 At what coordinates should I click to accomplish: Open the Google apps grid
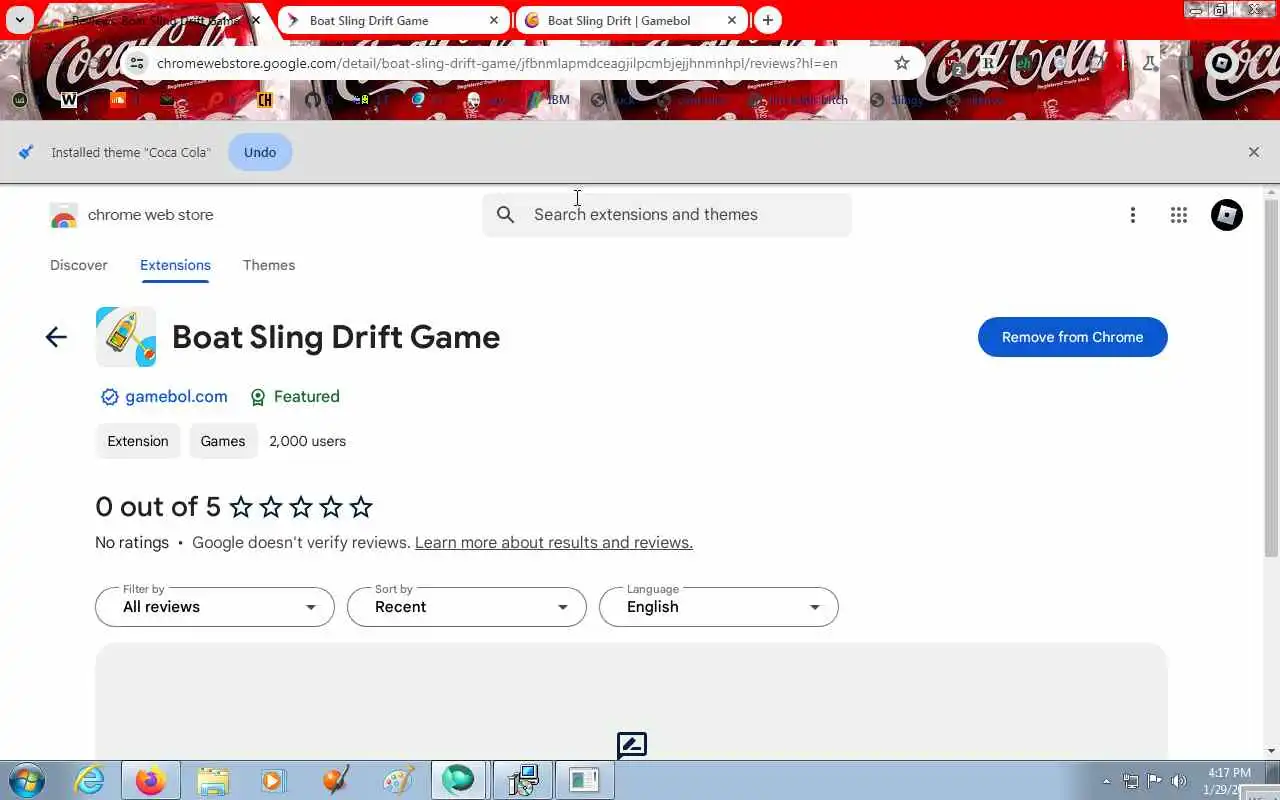[1179, 215]
